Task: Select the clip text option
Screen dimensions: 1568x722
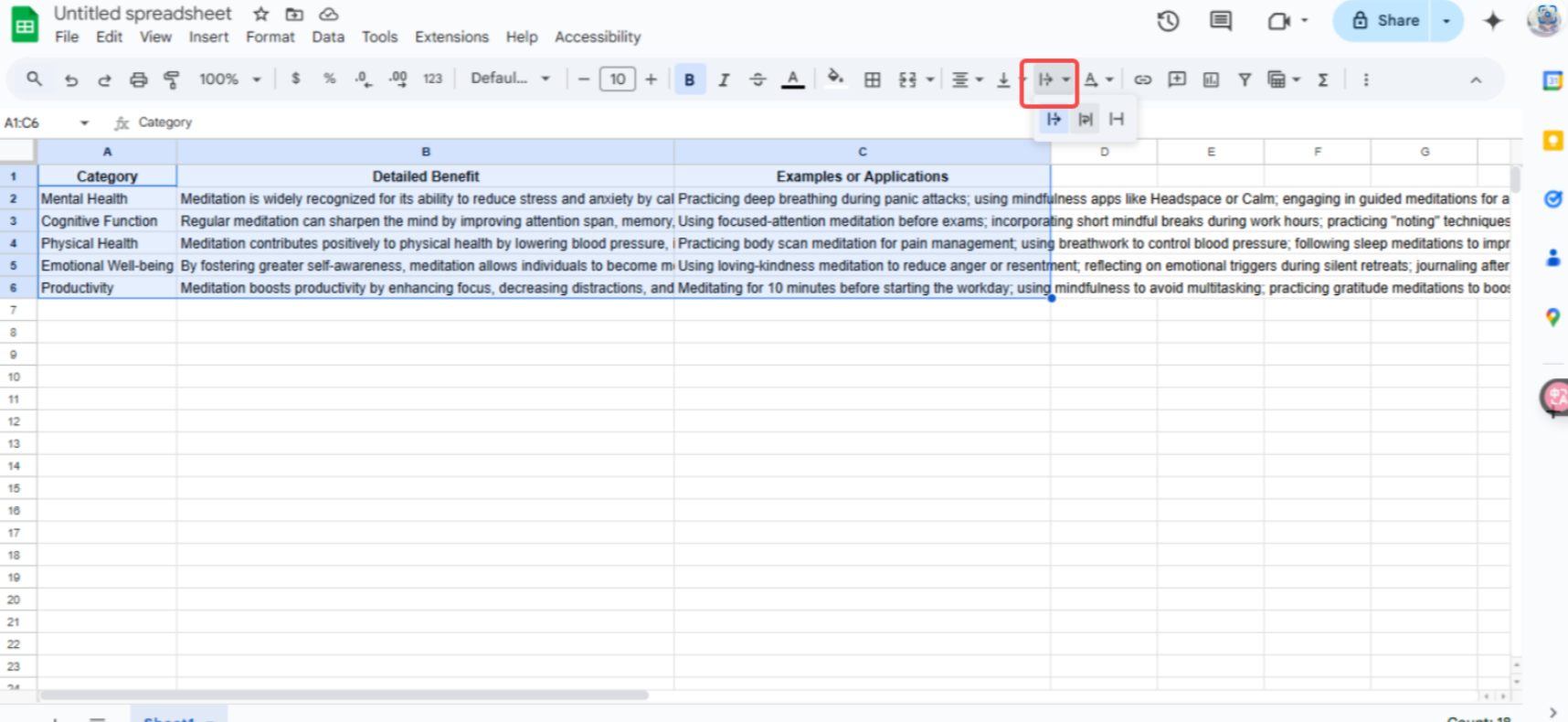Action: (x=1116, y=119)
